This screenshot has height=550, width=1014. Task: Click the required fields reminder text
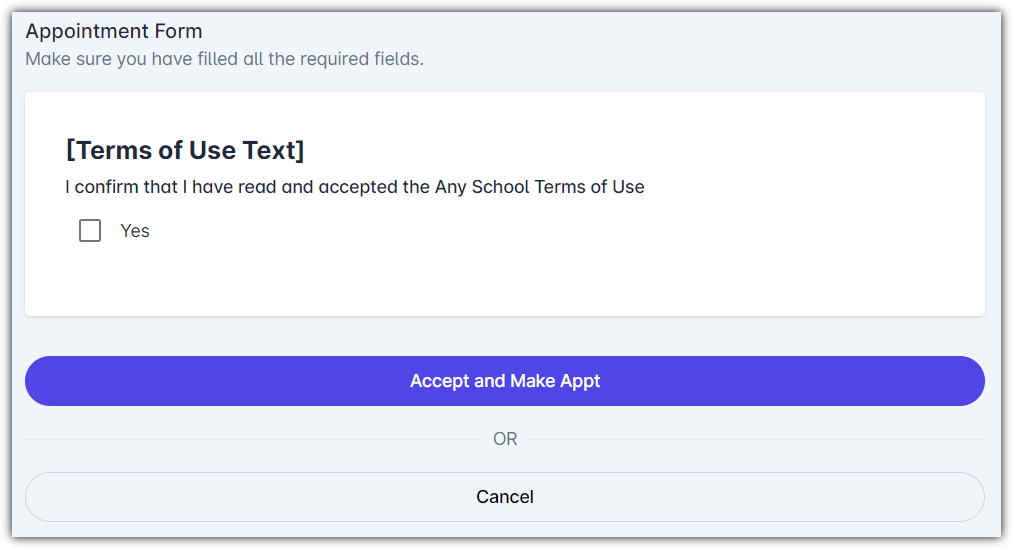(224, 59)
